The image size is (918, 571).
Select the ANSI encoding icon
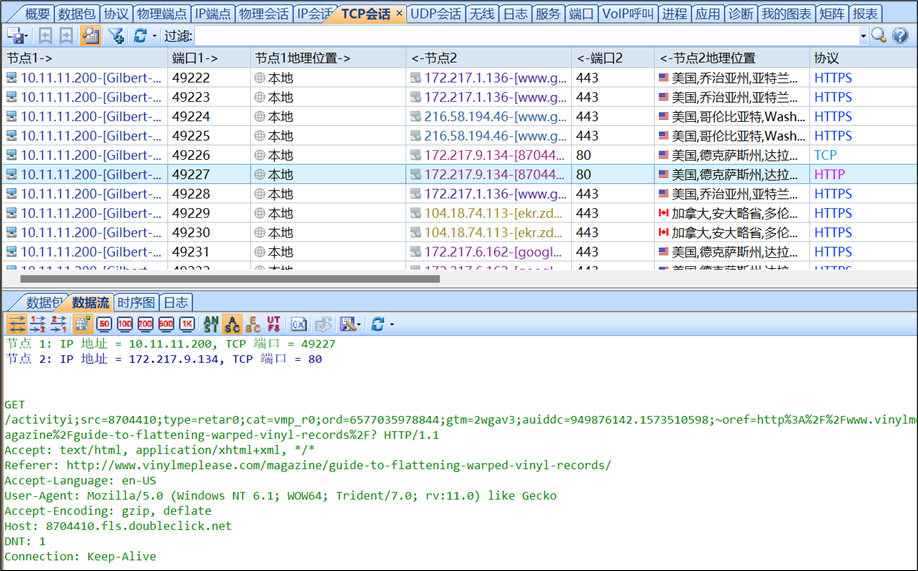pos(210,324)
